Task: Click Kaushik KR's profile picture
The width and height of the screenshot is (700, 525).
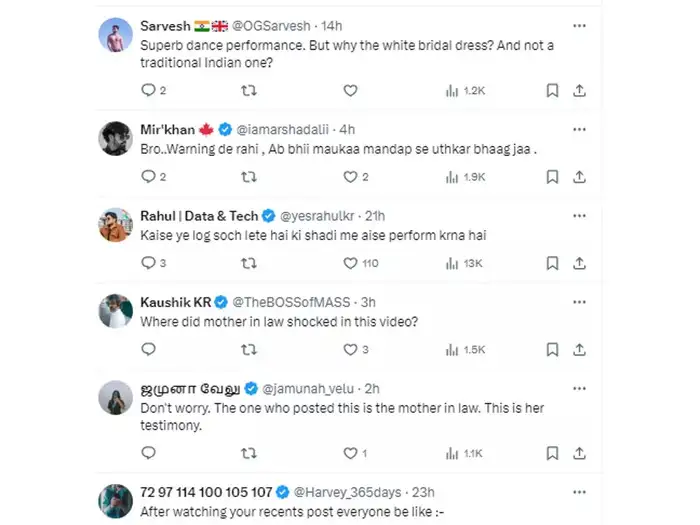Action: tap(116, 312)
